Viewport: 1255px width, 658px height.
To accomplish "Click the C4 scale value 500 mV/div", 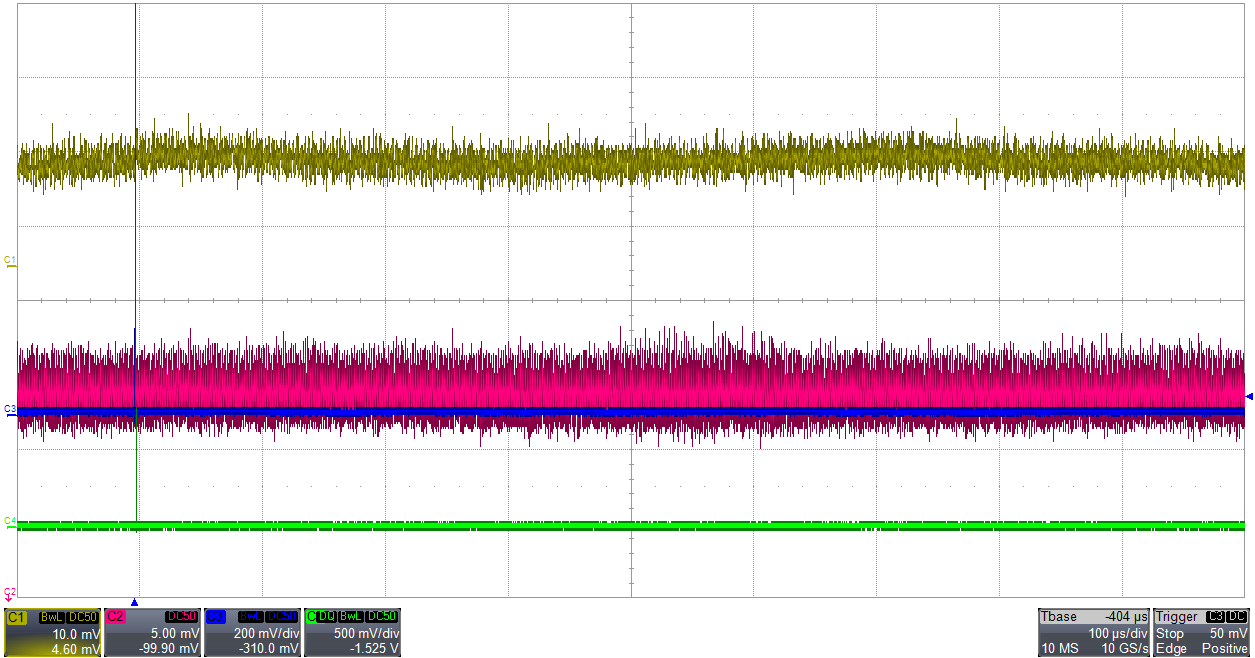I will (366, 634).
